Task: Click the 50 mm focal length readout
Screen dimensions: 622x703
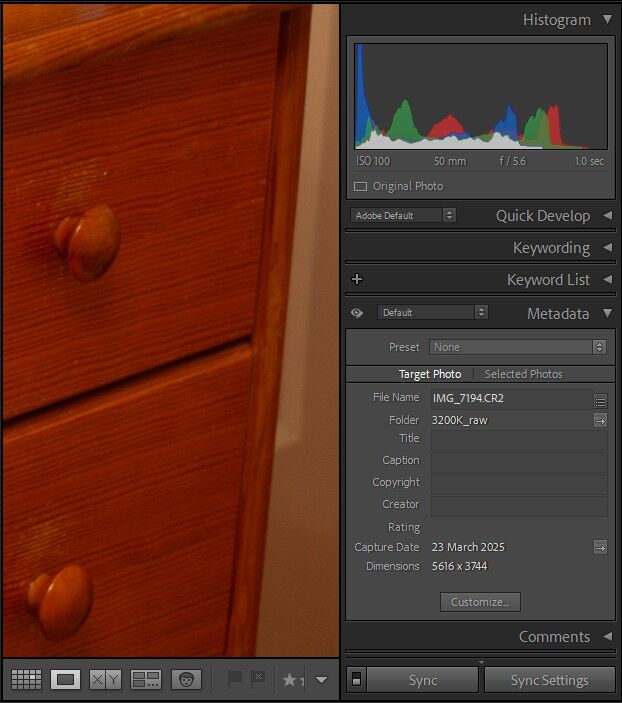Action: coord(450,161)
